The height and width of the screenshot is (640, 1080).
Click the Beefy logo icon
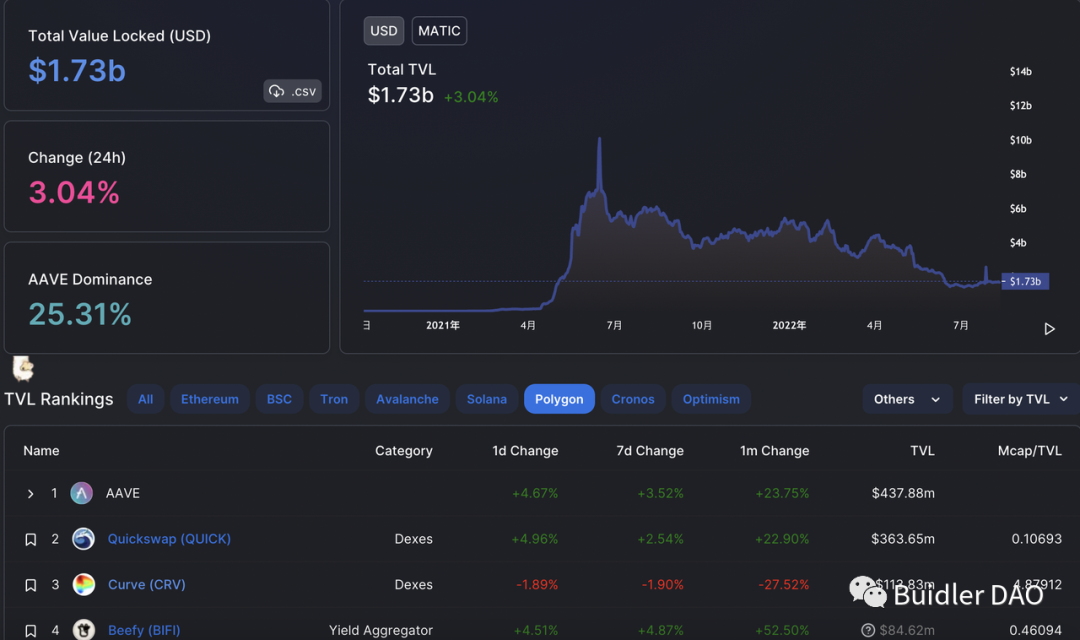pos(83,629)
